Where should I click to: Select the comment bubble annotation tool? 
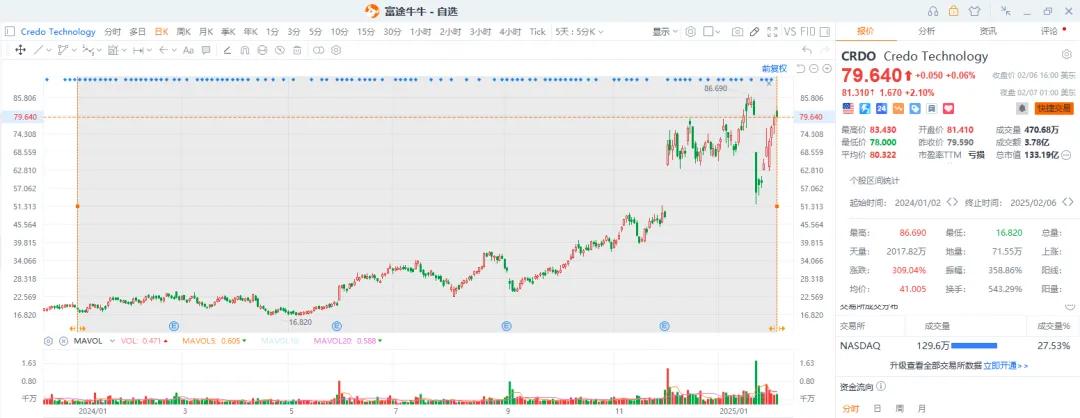click(206, 50)
